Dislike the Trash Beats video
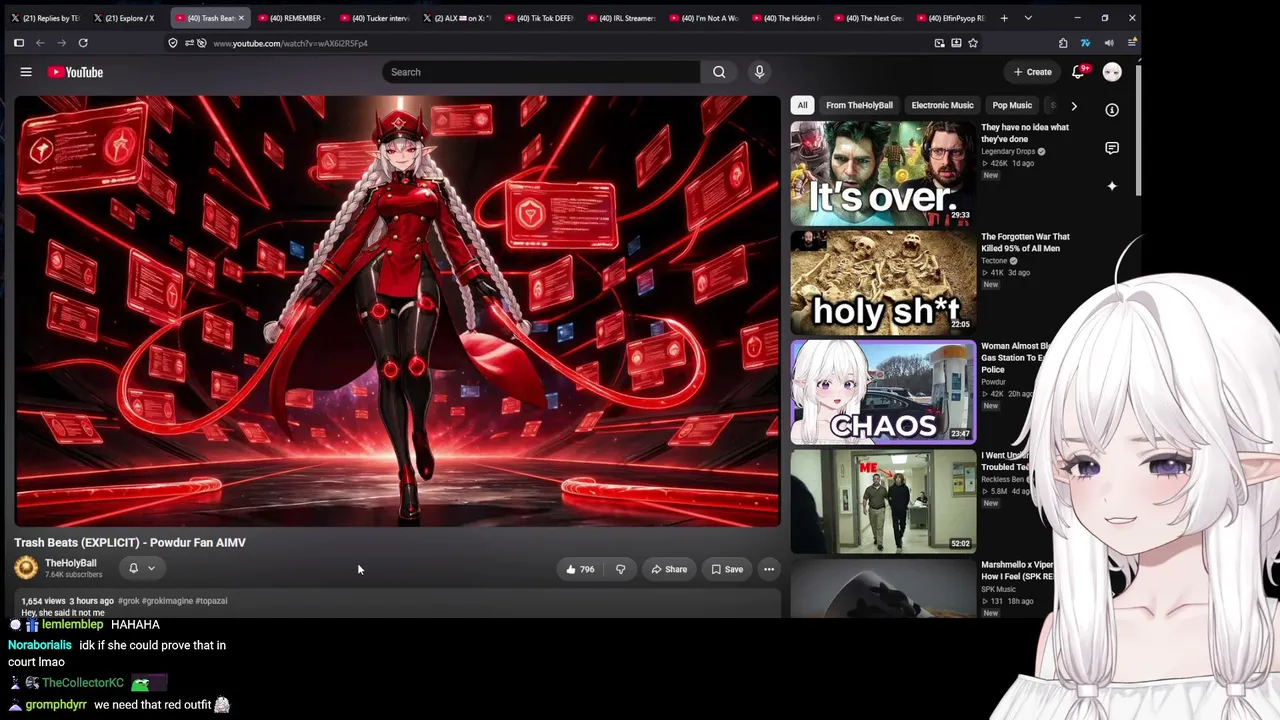 pyautogui.click(x=620, y=569)
